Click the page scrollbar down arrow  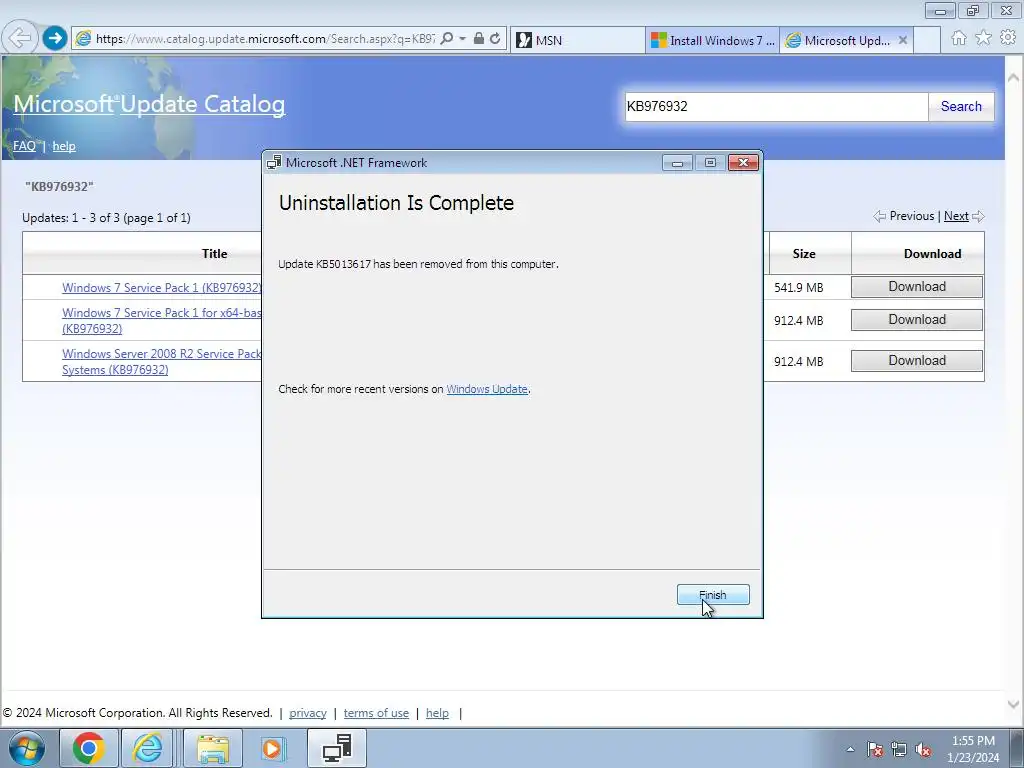(1014, 704)
